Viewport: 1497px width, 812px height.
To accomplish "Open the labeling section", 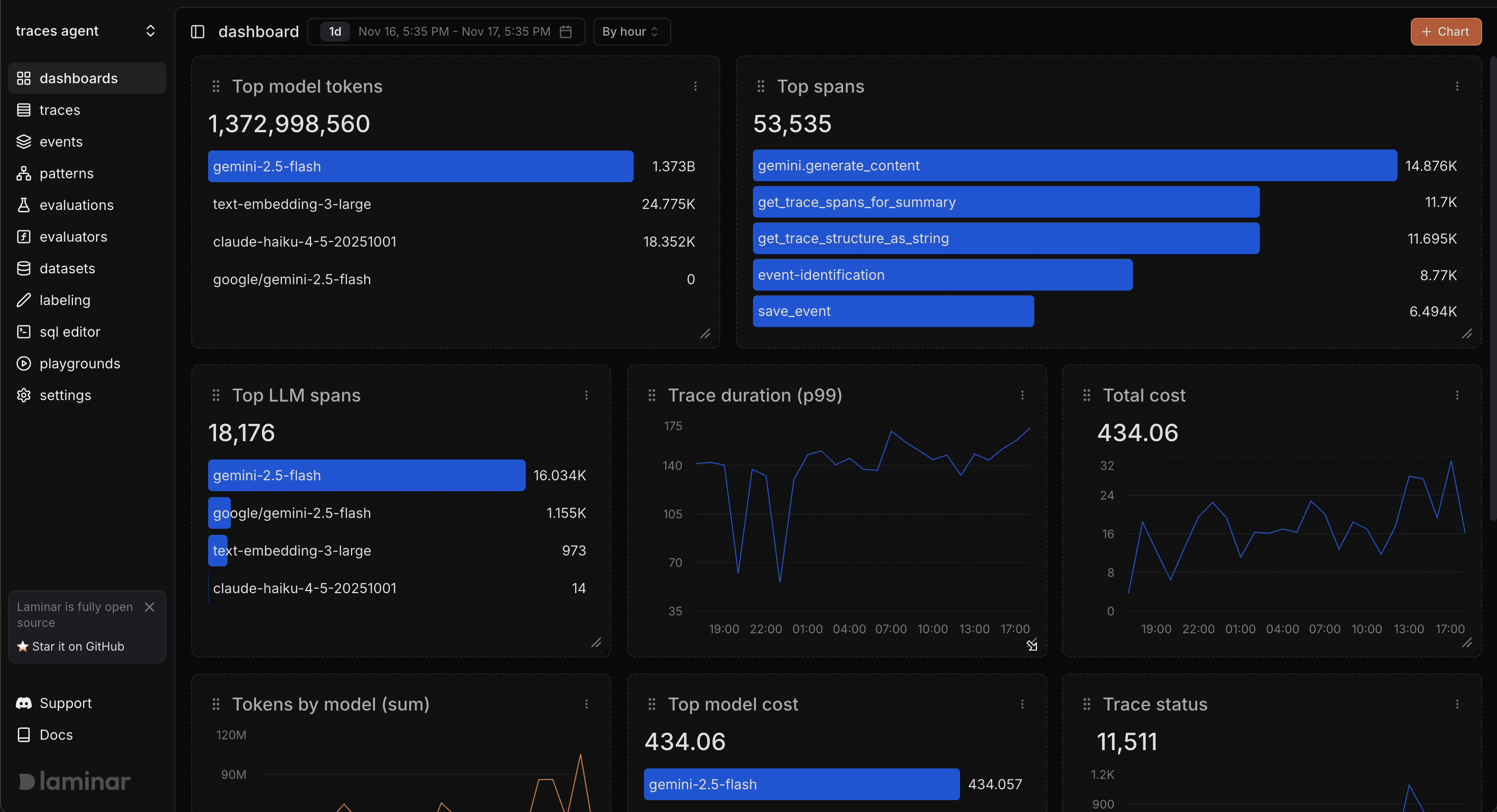I will [x=65, y=300].
